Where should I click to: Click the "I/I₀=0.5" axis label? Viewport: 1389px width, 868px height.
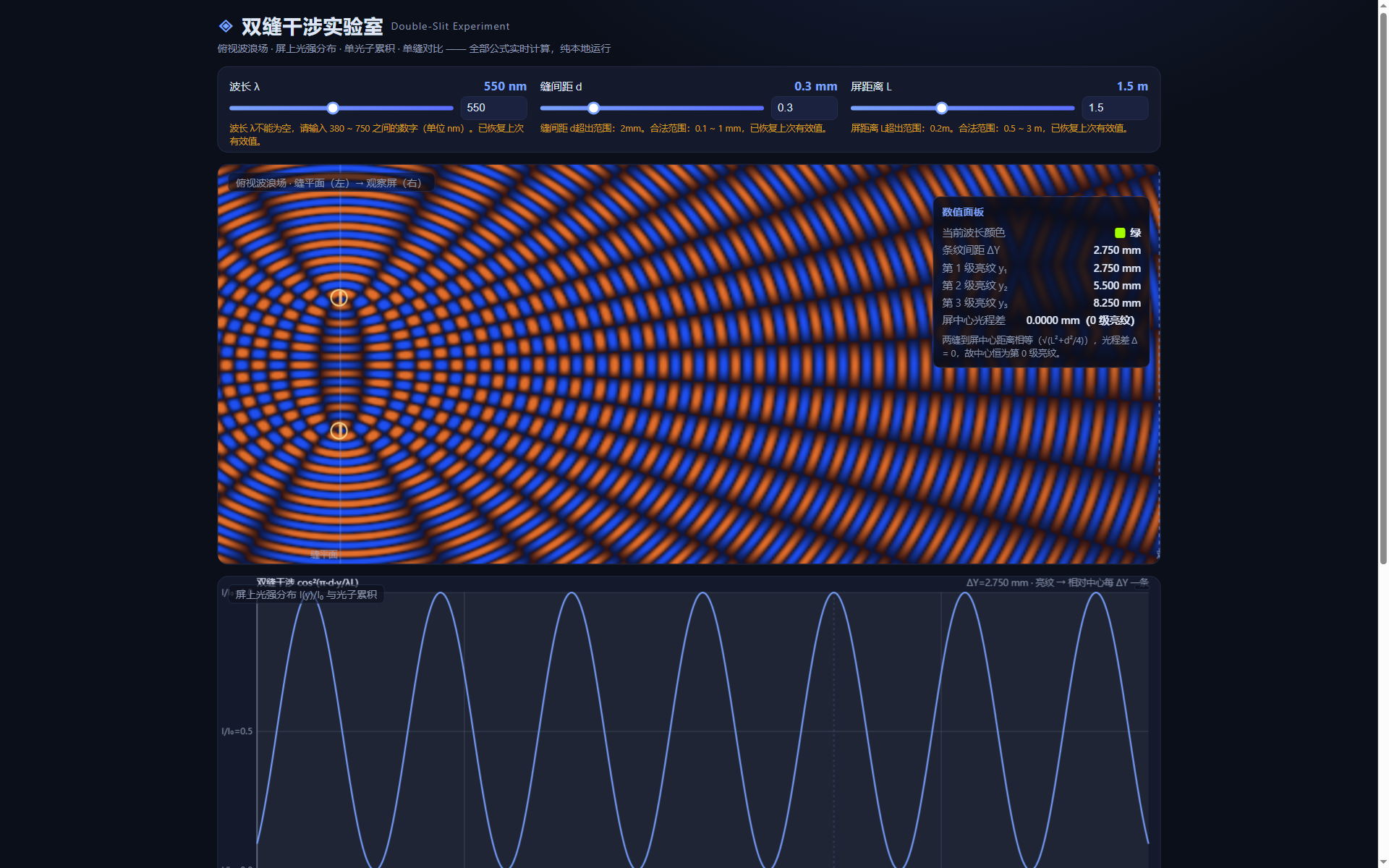(x=237, y=731)
